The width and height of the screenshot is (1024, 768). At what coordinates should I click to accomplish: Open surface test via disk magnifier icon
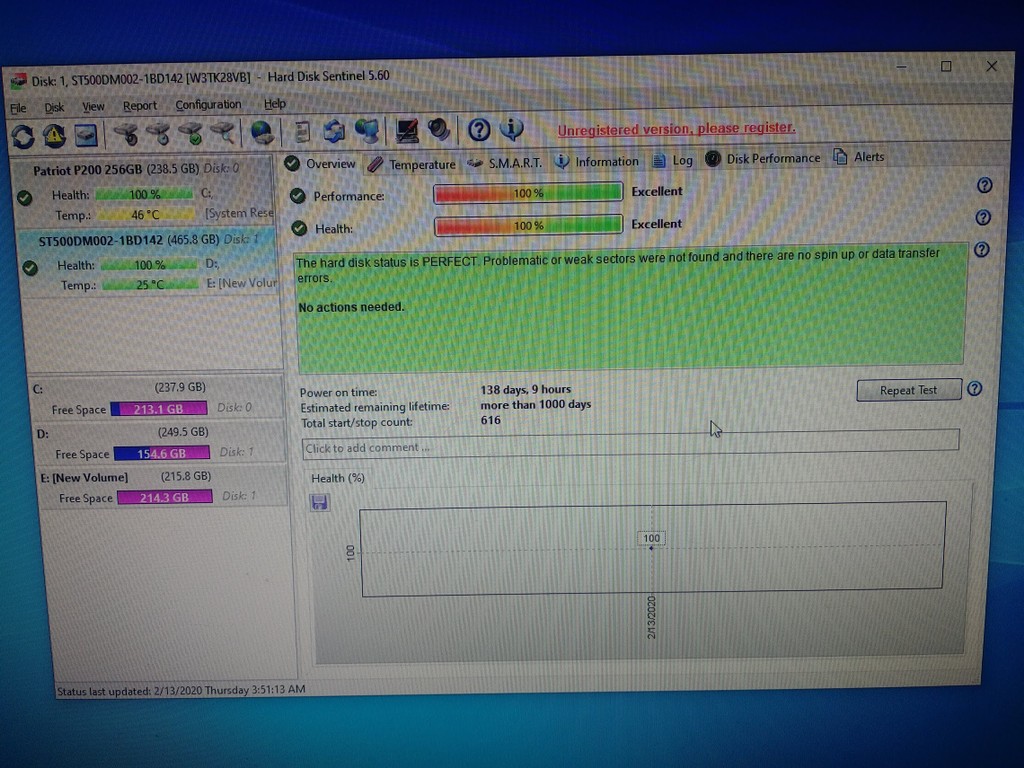pyautogui.click(x=223, y=131)
